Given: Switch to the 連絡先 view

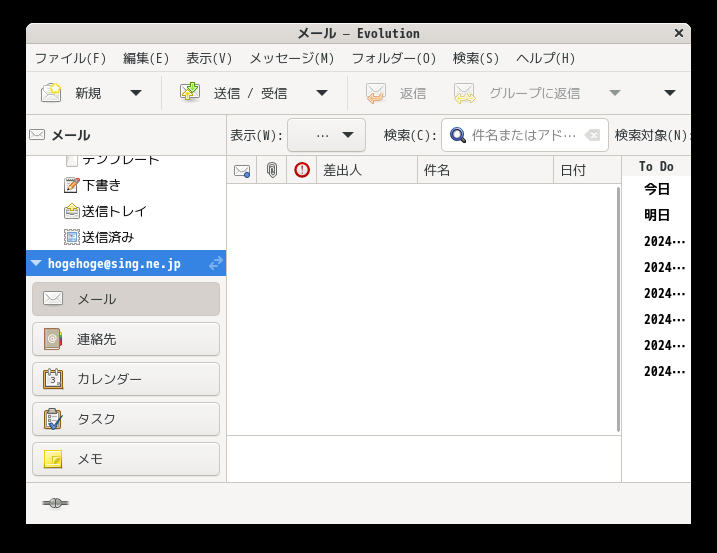Looking at the screenshot, I should coord(126,339).
